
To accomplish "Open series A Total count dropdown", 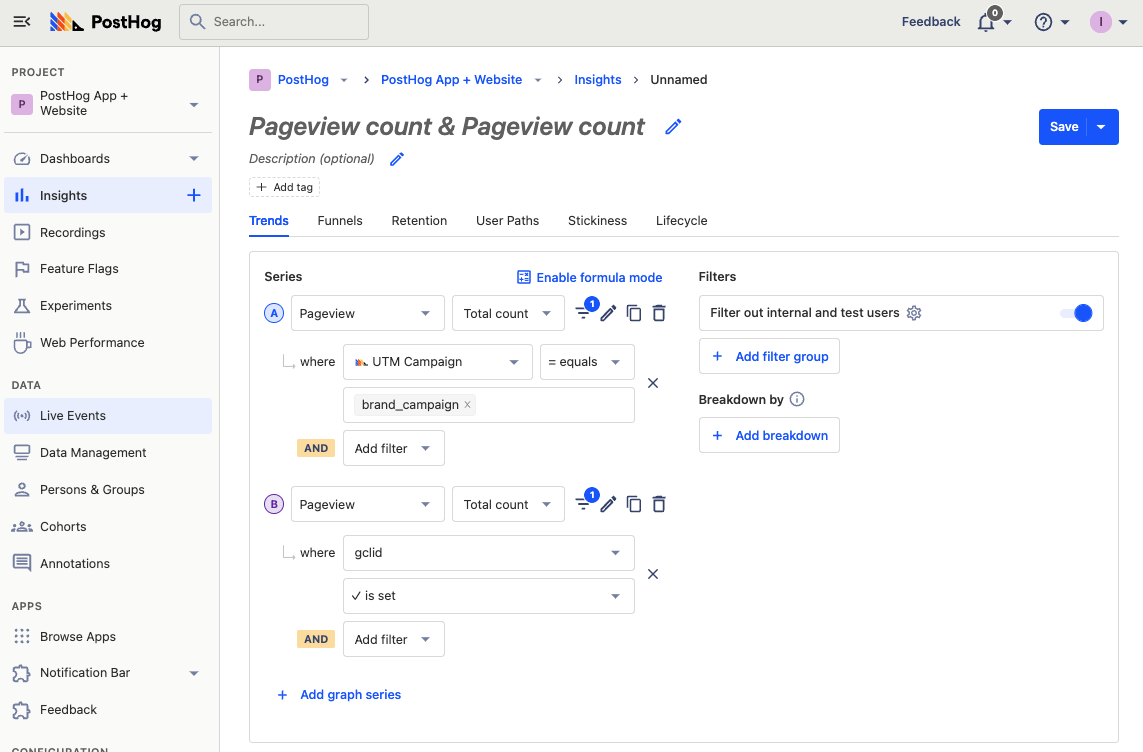I will (x=507, y=313).
